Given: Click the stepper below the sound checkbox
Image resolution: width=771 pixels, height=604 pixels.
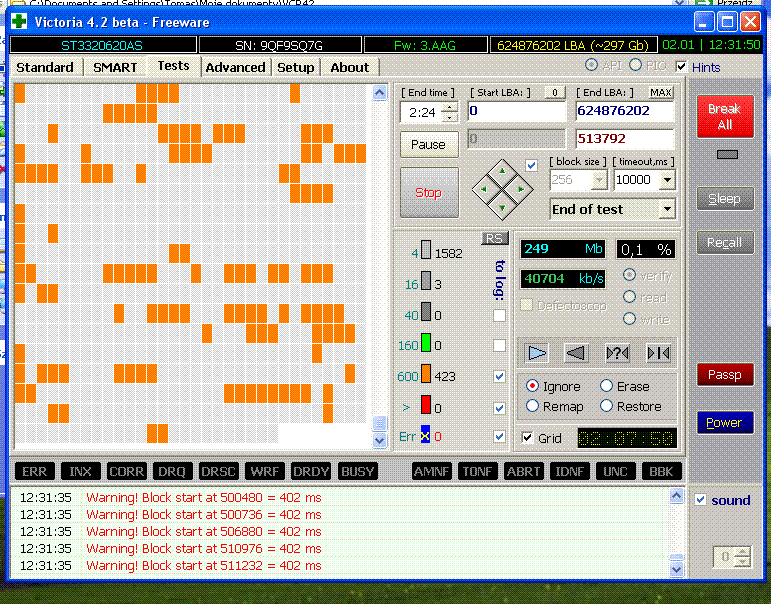Looking at the screenshot, I should [x=732, y=557].
